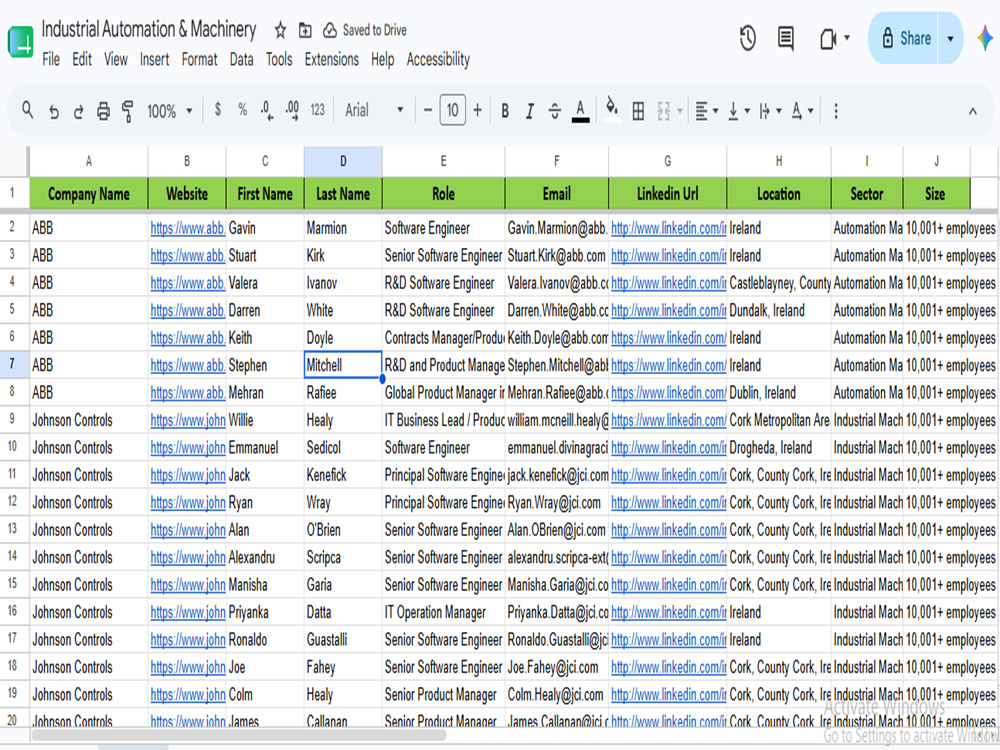Image resolution: width=1000 pixels, height=750 pixels.
Task: Select the cell IT Operation Manager
Action: tap(443, 612)
